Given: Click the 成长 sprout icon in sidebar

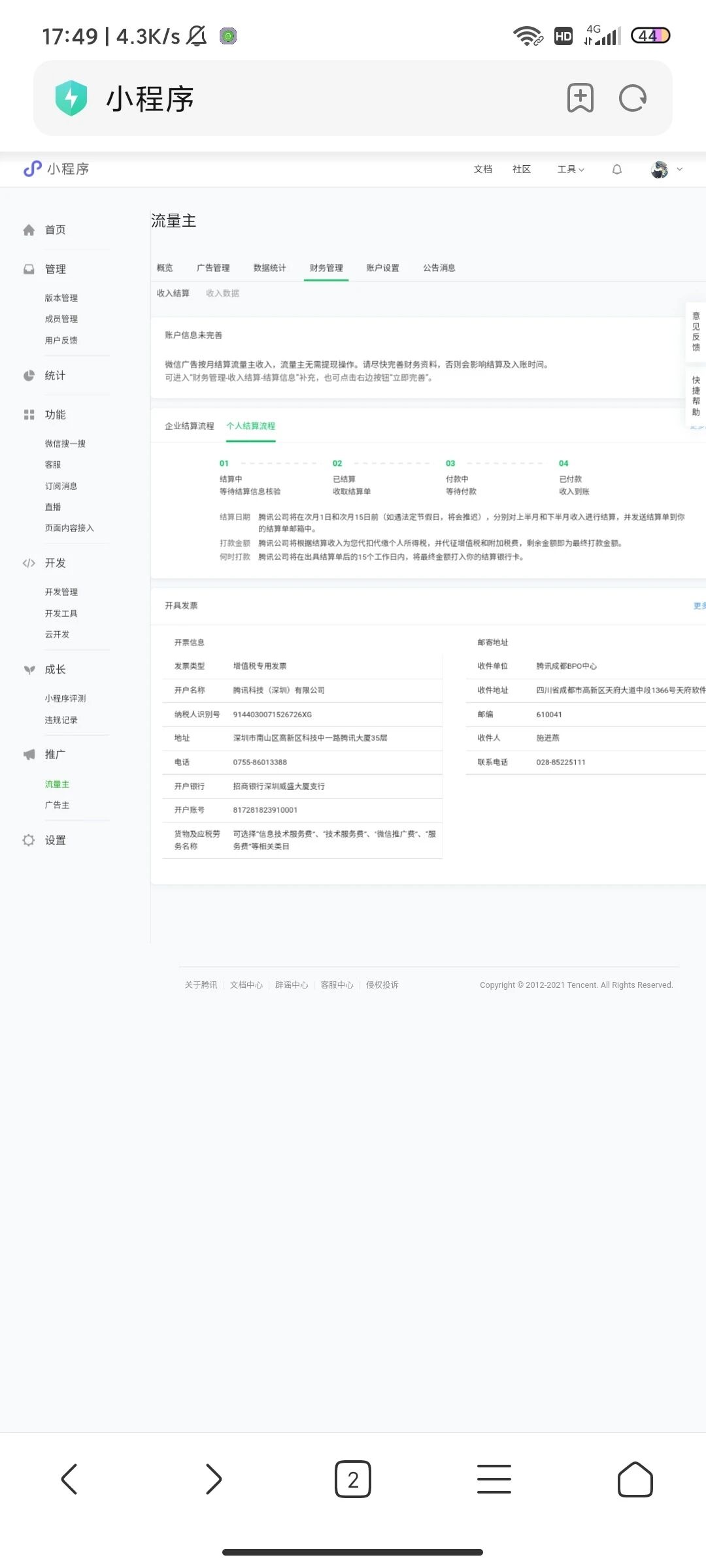Looking at the screenshot, I should (29, 670).
